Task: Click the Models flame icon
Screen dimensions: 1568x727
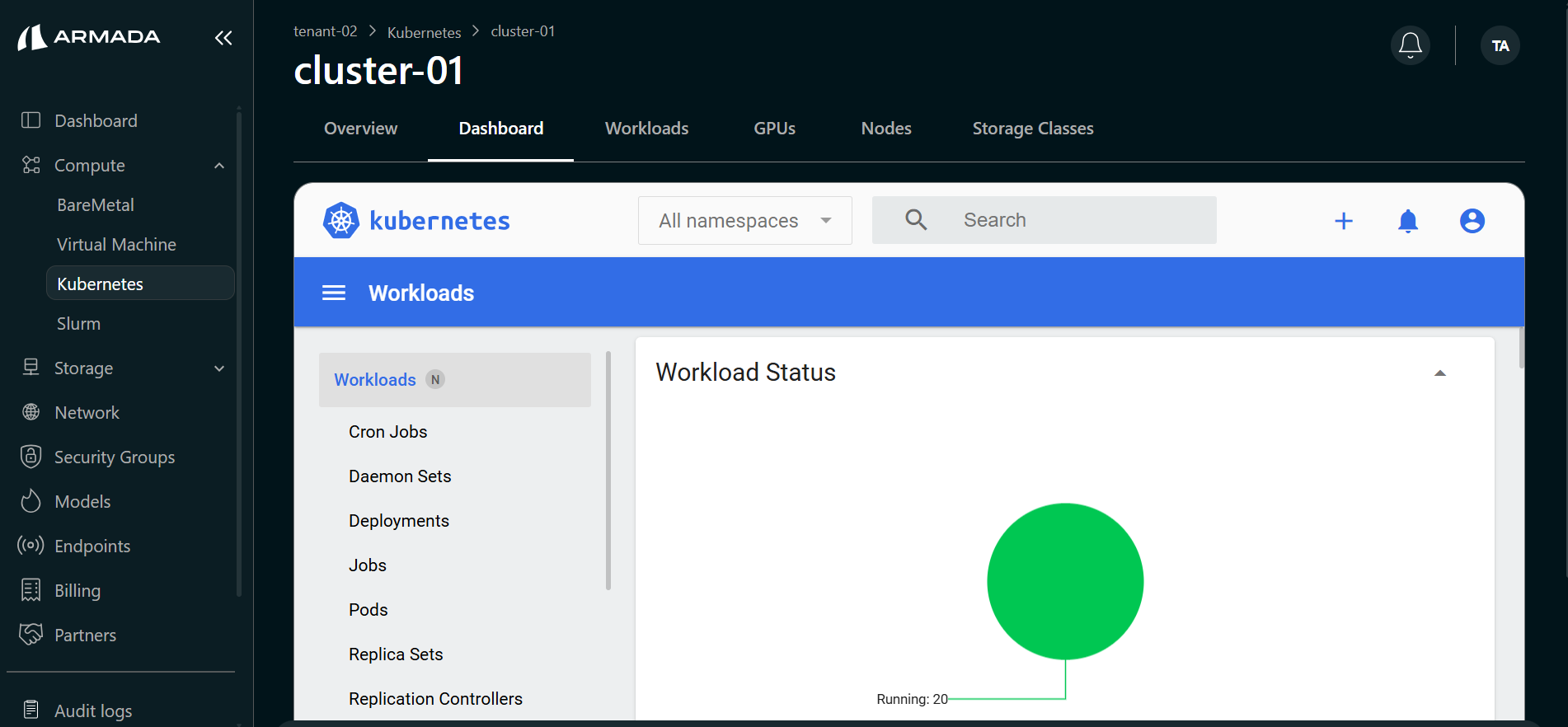Action: coord(31,501)
